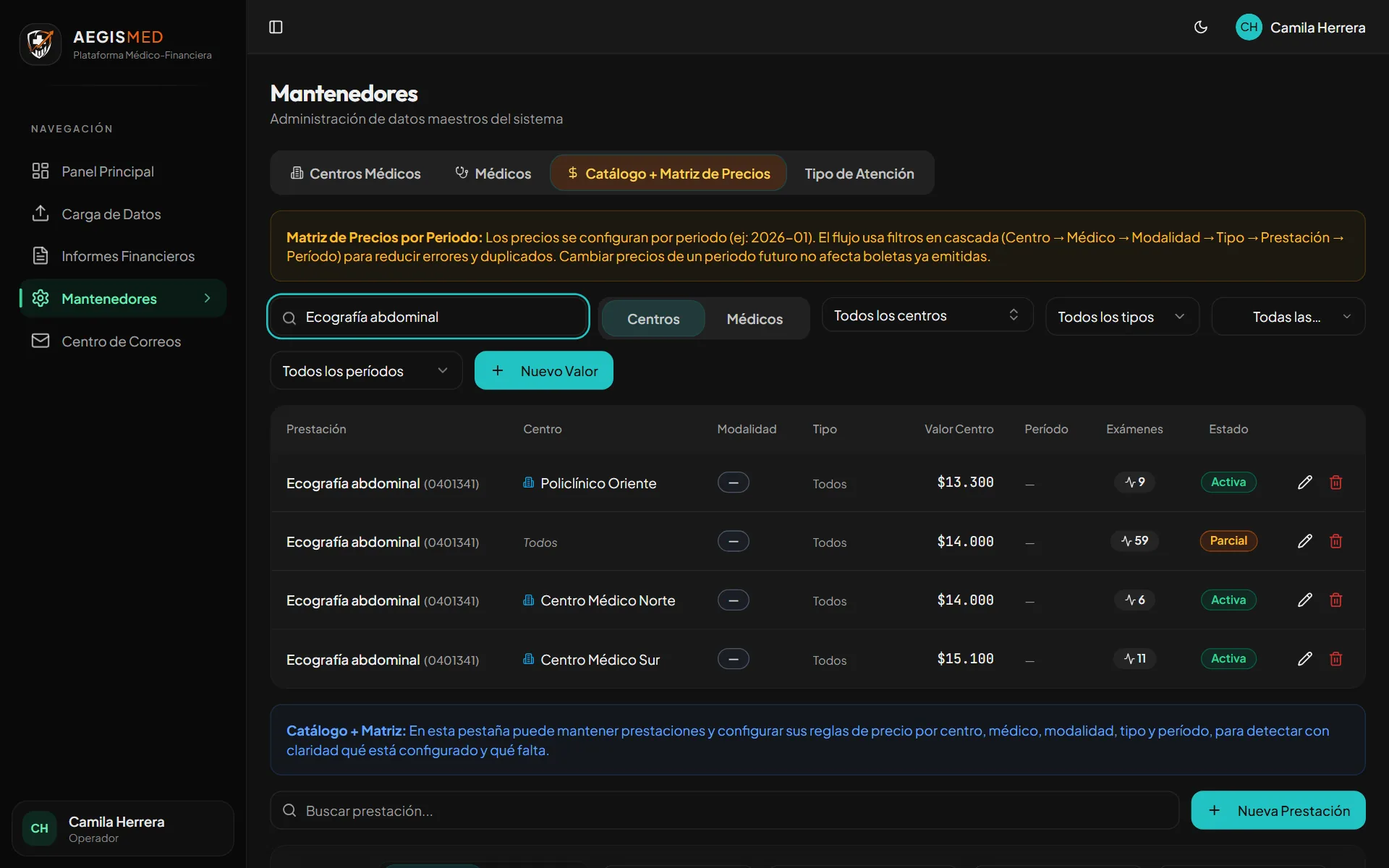Open the Centros Médicos tab
Viewport: 1389px width, 868px height.
click(x=355, y=173)
